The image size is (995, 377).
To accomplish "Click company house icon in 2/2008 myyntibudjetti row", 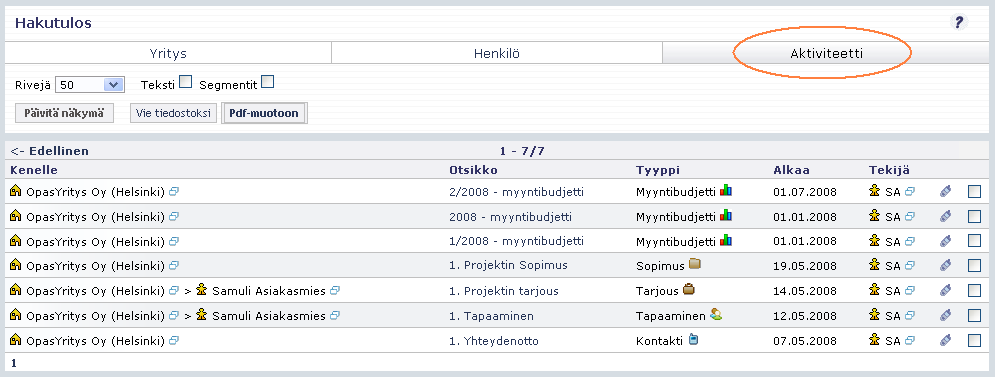I will [16, 191].
